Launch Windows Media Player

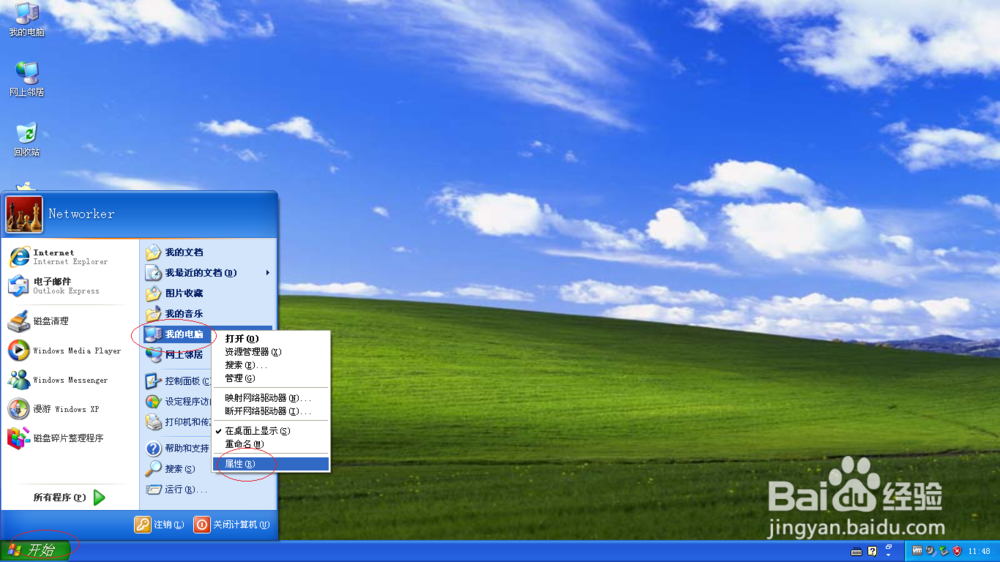pos(70,350)
